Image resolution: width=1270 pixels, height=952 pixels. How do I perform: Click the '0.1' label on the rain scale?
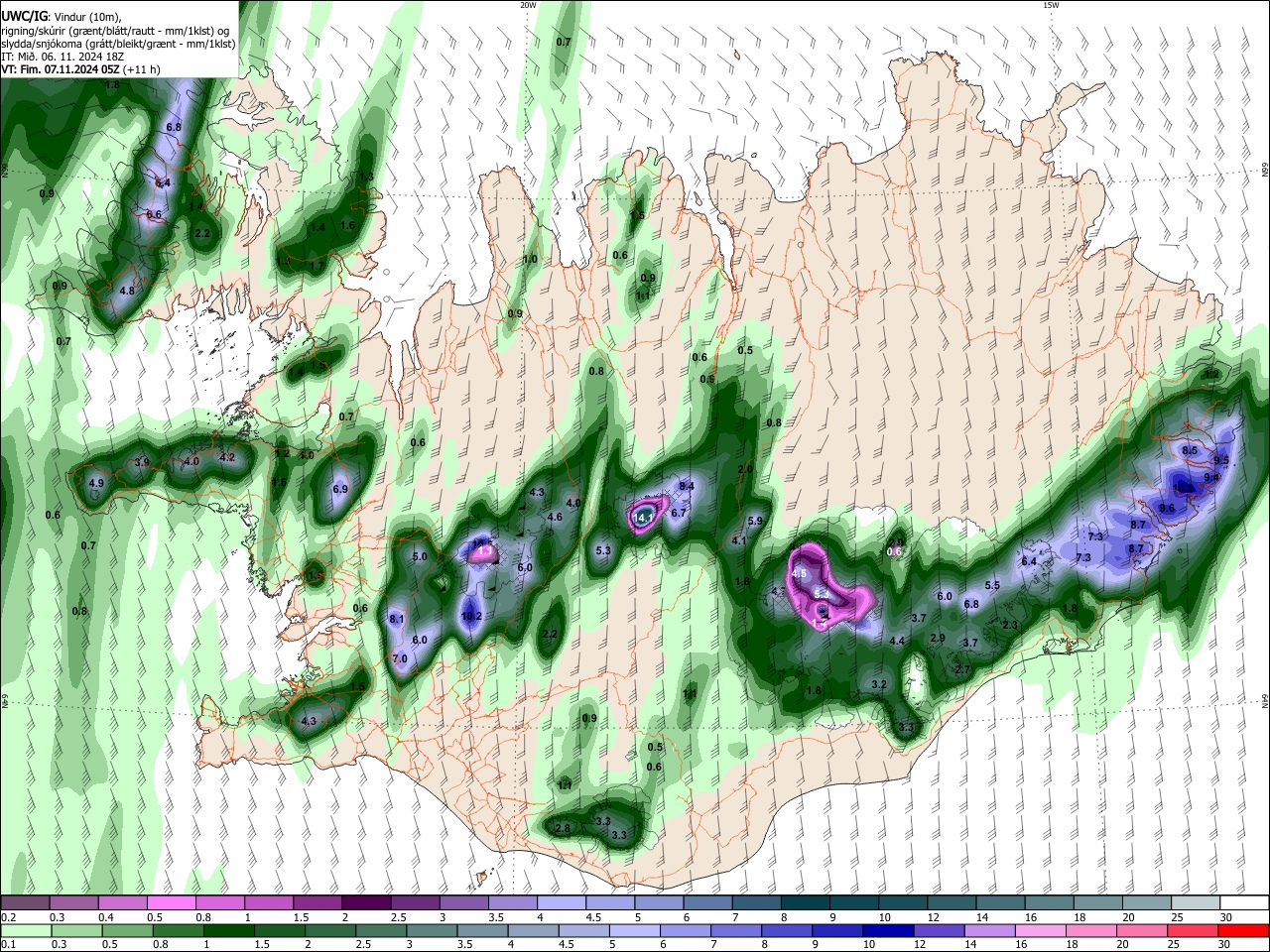[8, 944]
